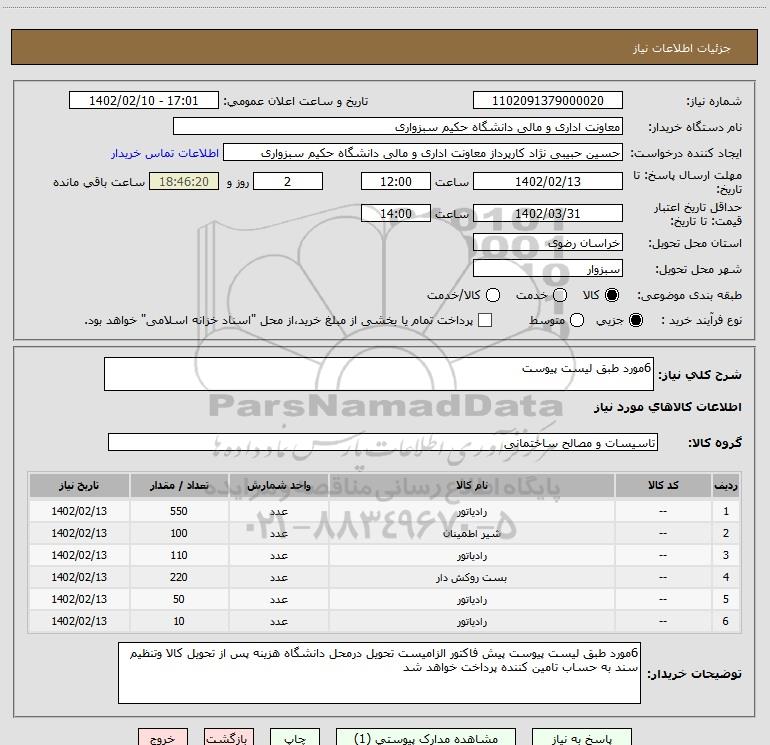Tick the اسناد خزانه اسلامی payment checkbox
Viewport: 770px width, 745px height.
click(x=485, y=320)
